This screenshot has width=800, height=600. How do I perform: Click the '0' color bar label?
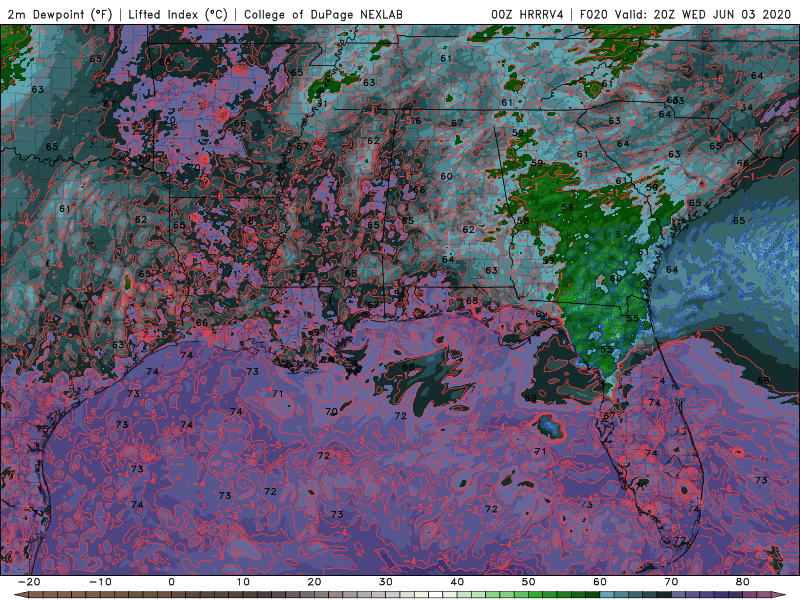coord(171,582)
